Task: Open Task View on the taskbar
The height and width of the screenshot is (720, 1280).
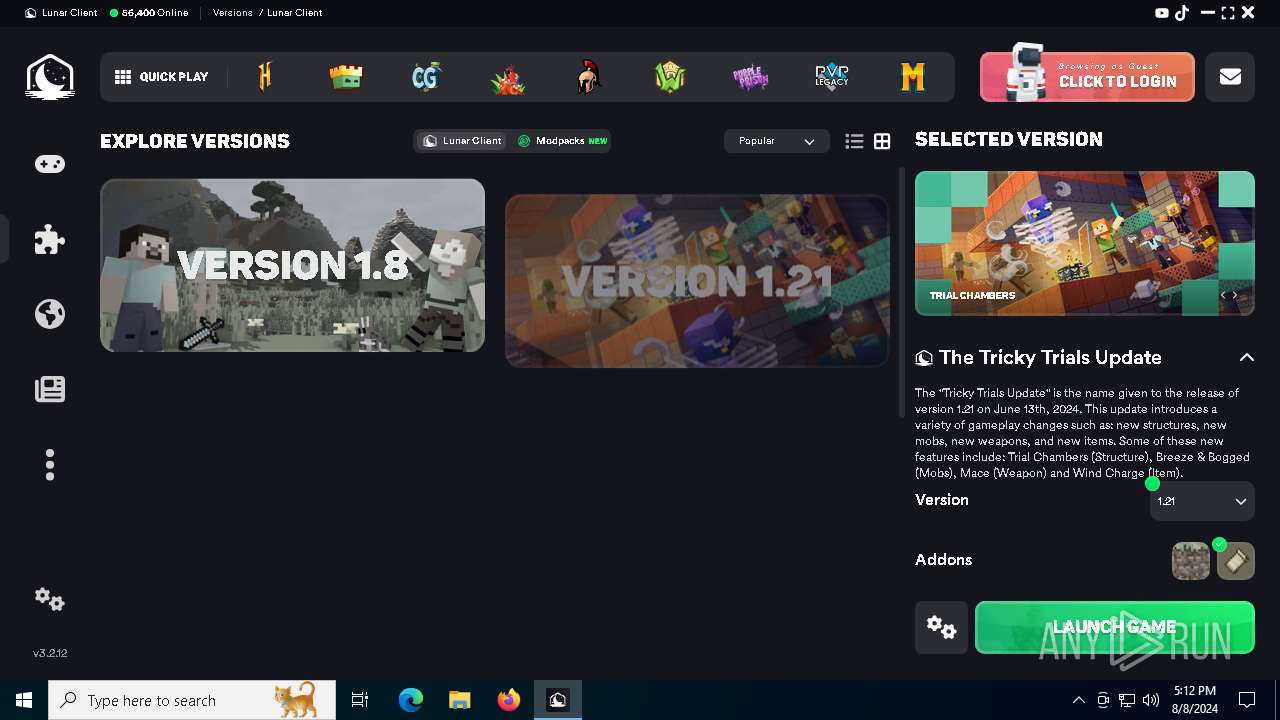Action: (360, 700)
